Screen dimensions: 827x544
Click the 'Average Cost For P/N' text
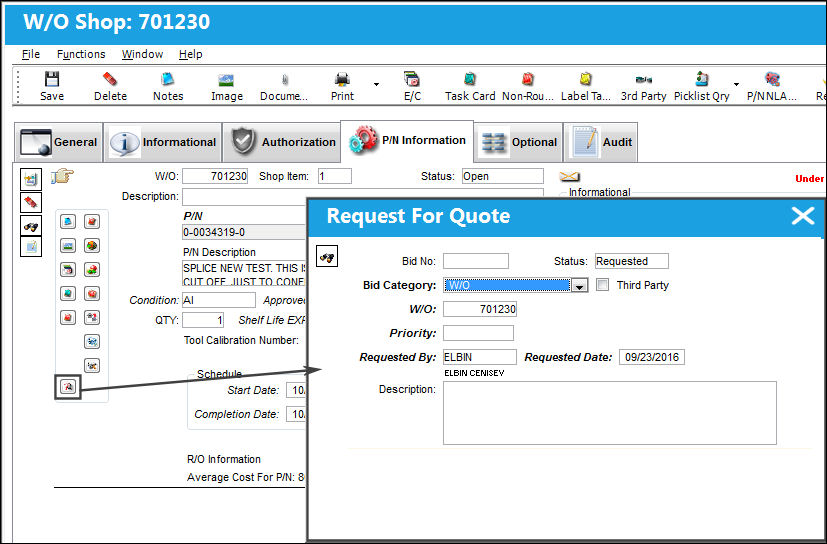245,477
